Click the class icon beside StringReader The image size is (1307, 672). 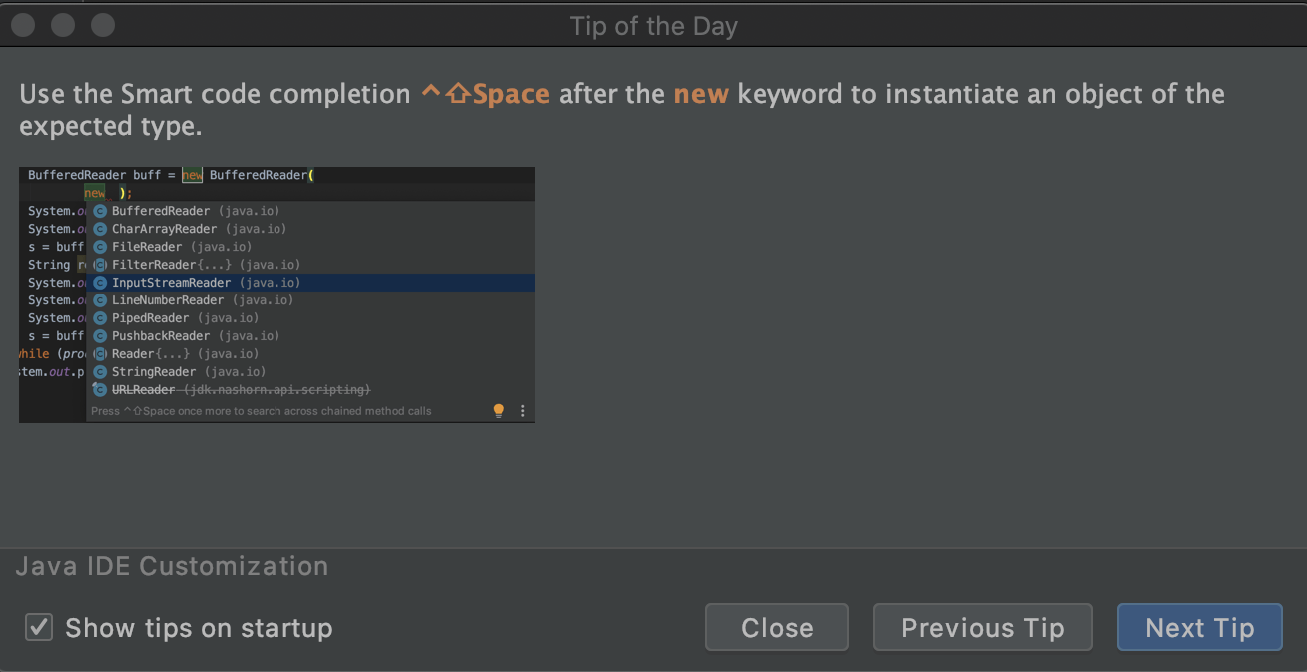point(100,372)
